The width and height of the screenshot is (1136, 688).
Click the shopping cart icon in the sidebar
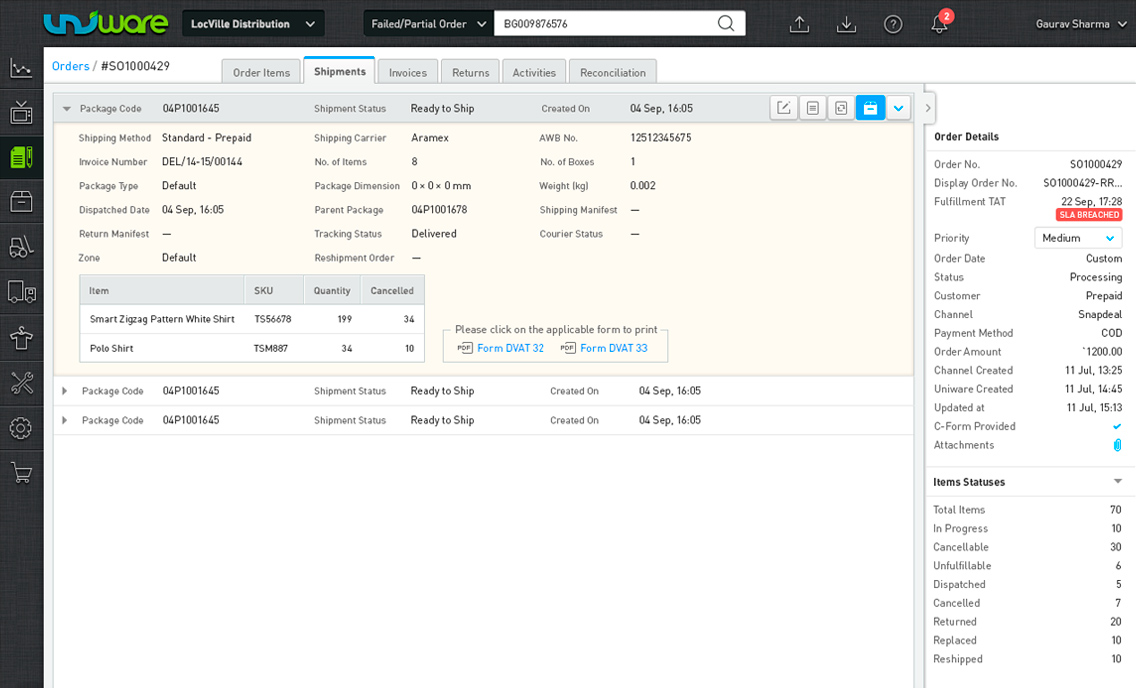tap(21, 473)
